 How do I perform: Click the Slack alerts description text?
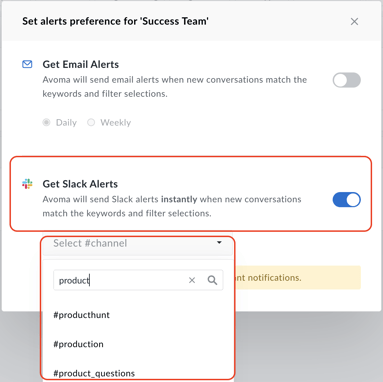point(172,206)
